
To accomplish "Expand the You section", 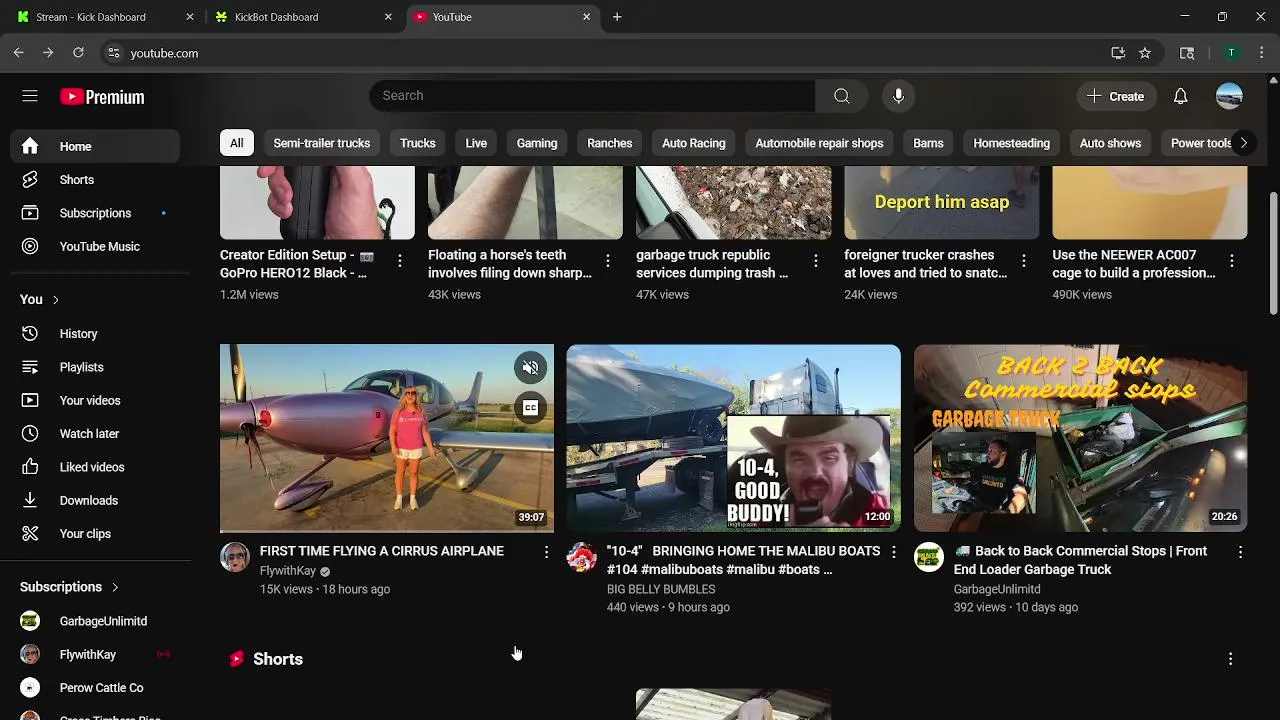I will (x=40, y=299).
